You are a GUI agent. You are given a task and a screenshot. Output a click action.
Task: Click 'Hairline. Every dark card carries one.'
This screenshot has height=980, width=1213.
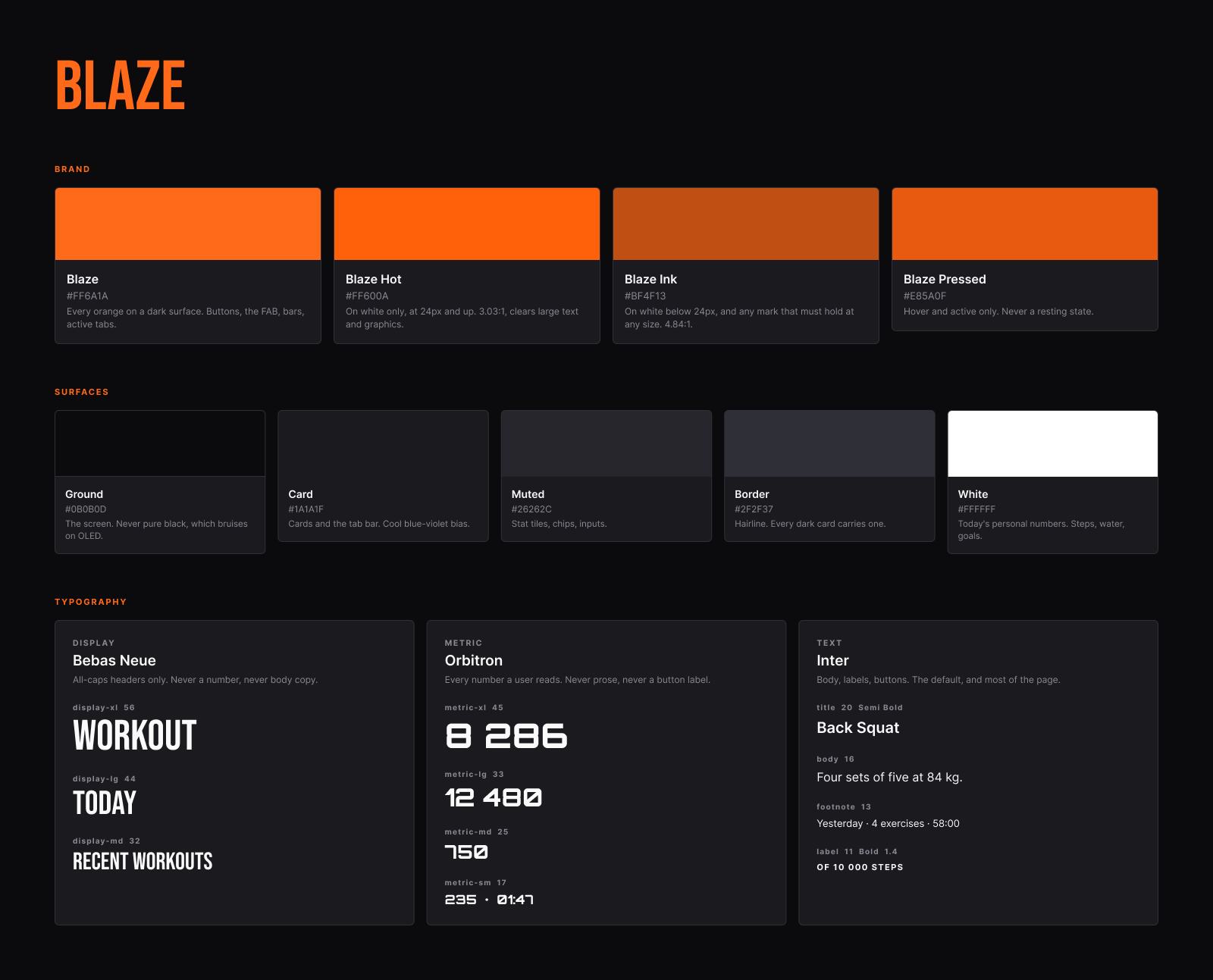[x=810, y=524]
